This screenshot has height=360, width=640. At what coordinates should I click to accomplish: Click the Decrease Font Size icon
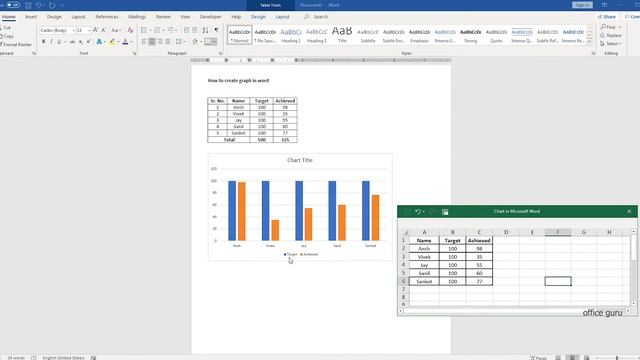coord(104,30)
